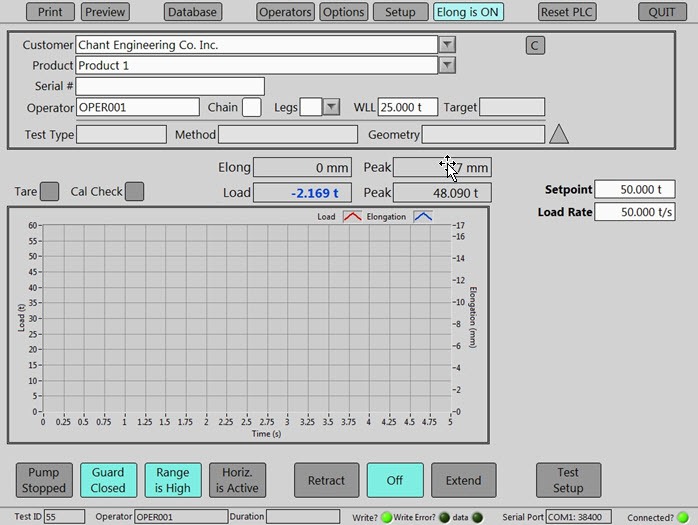Toggle the Horiz. is Active button
This screenshot has height=525, width=698.
[x=237, y=480]
